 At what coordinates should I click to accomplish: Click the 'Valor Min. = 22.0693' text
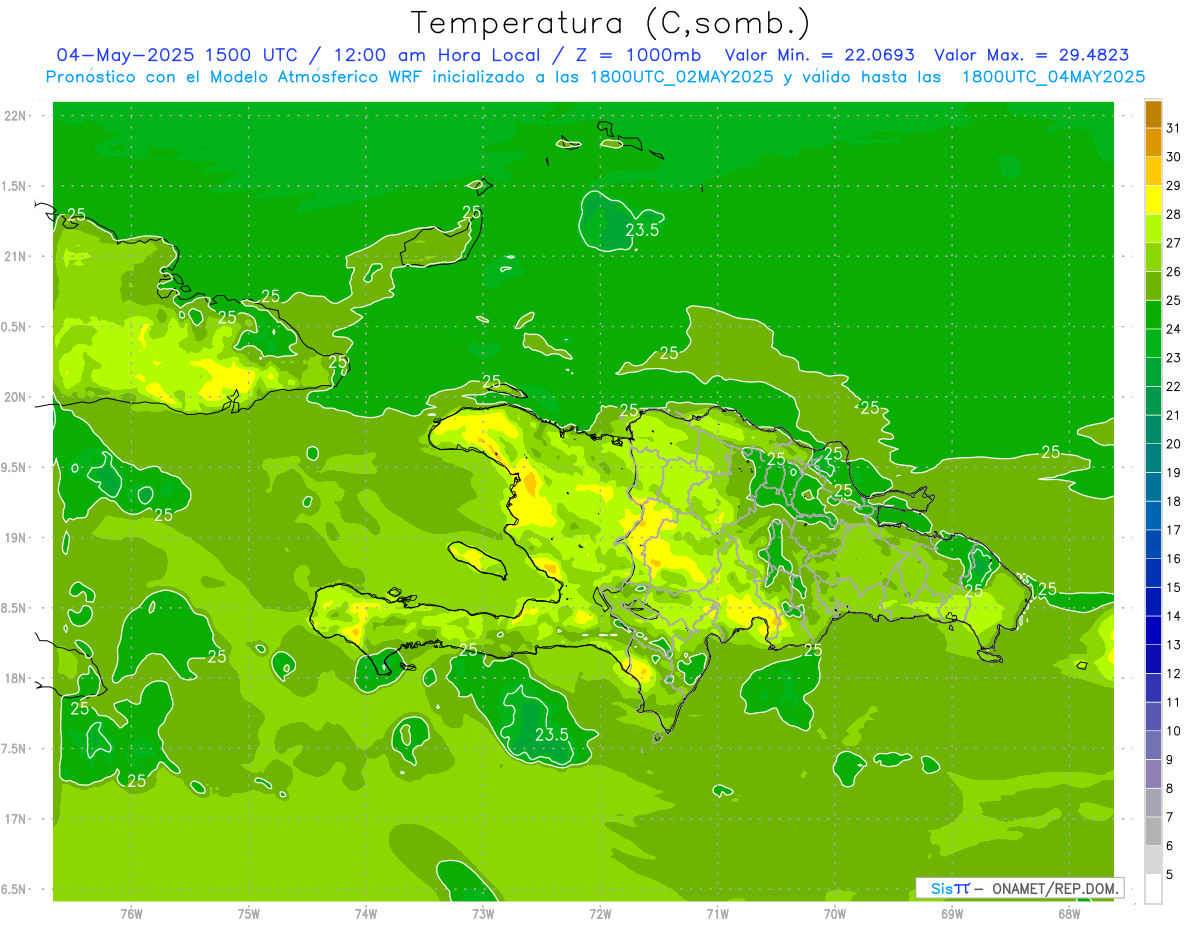point(818,55)
